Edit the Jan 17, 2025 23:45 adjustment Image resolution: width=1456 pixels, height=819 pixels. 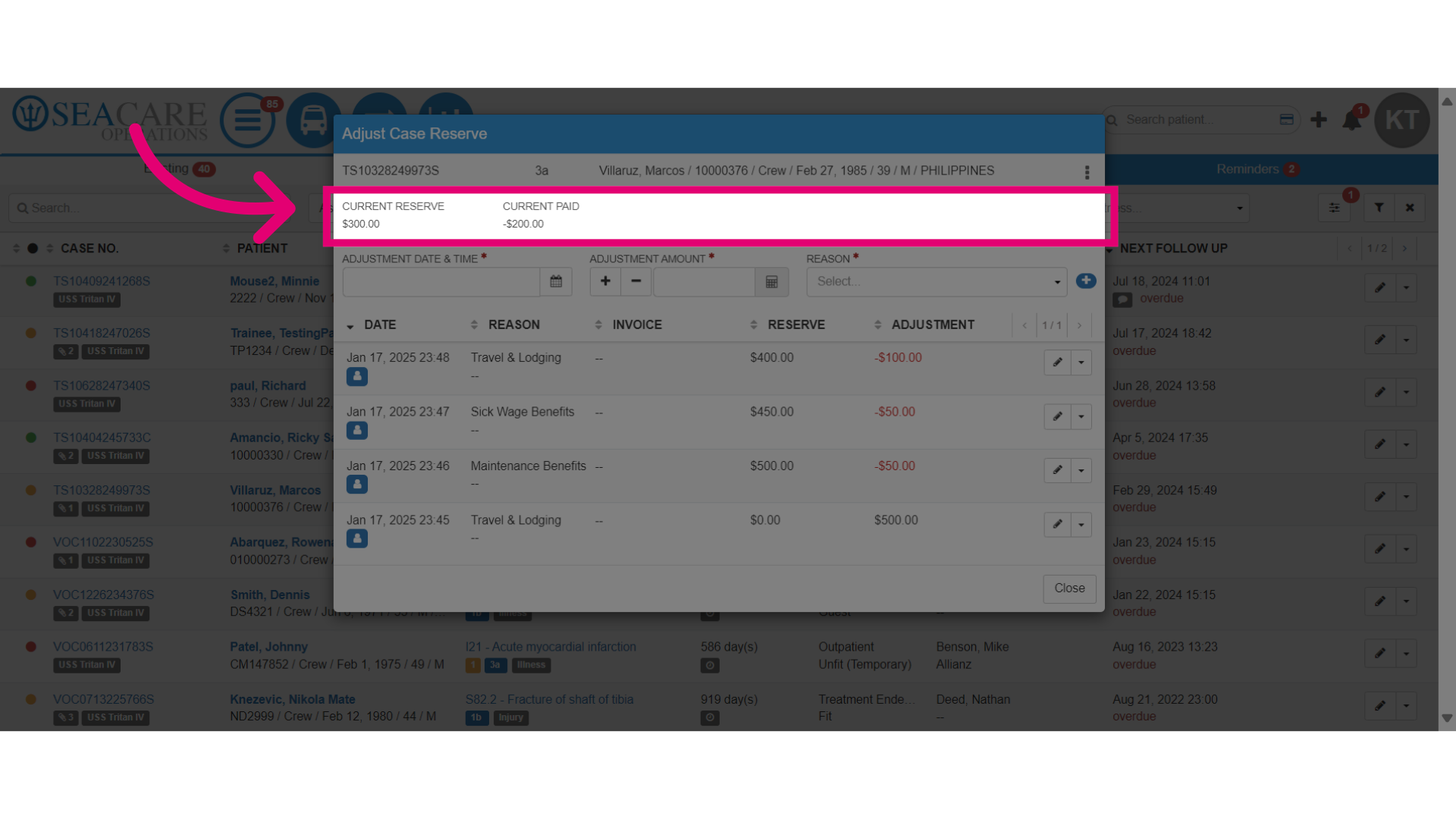[1057, 524]
